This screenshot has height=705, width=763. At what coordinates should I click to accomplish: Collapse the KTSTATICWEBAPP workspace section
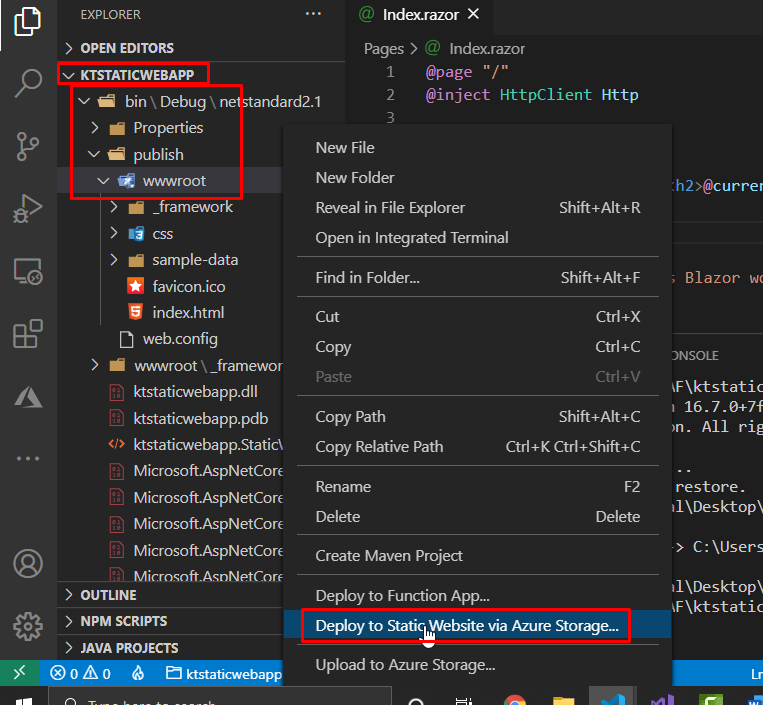[136, 75]
